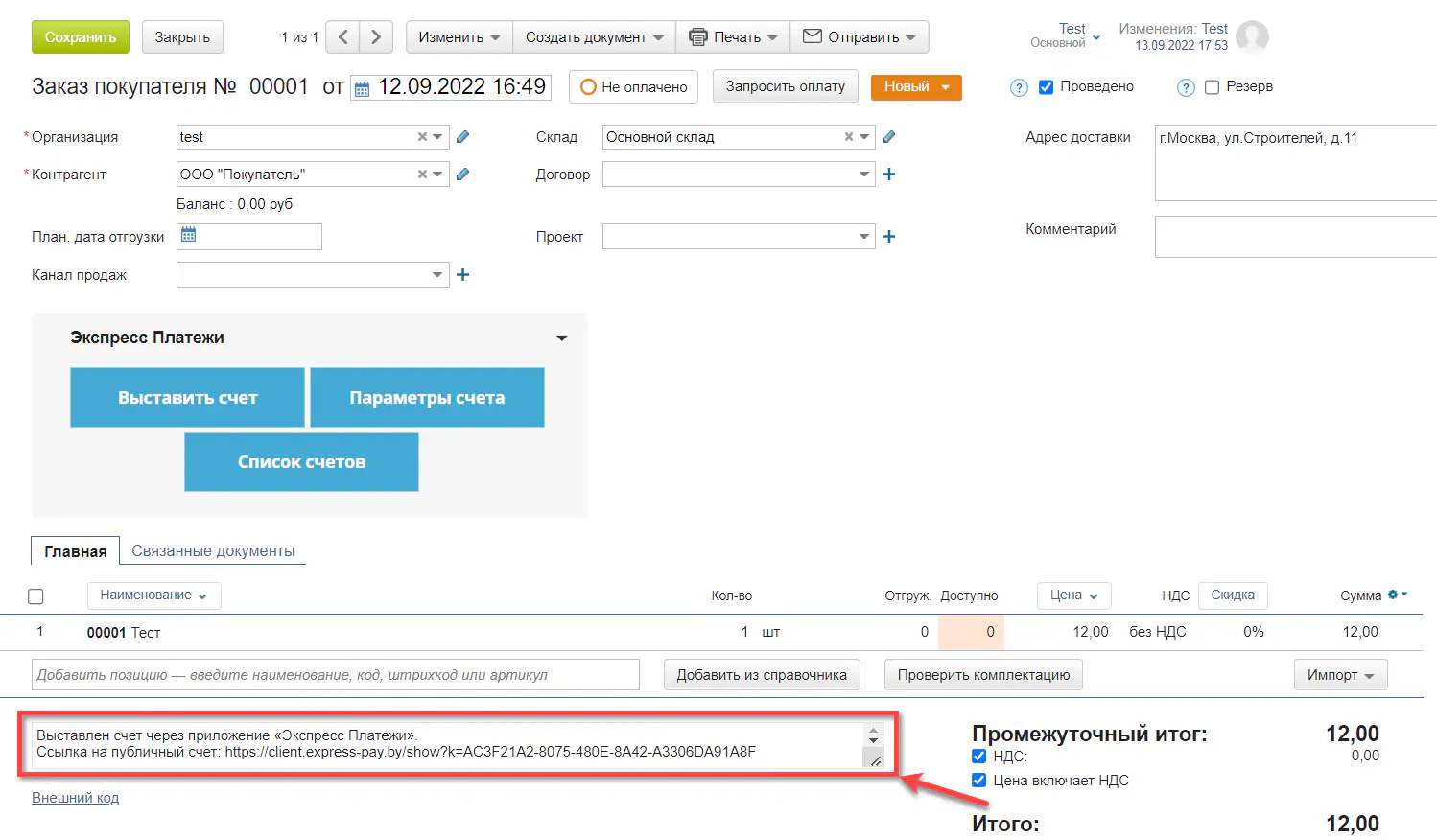Go to previous document arrow
Image resolution: width=1437 pixels, height=840 pixels.
click(x=342, y=37)
